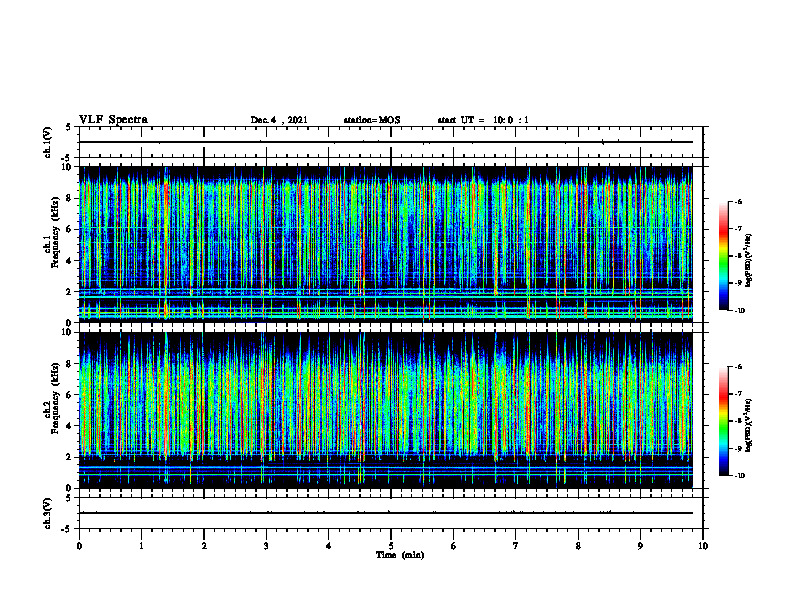Click the "-6" tick on ch.1 colorbar
The image size is (792, 612).
pos(738,202)
